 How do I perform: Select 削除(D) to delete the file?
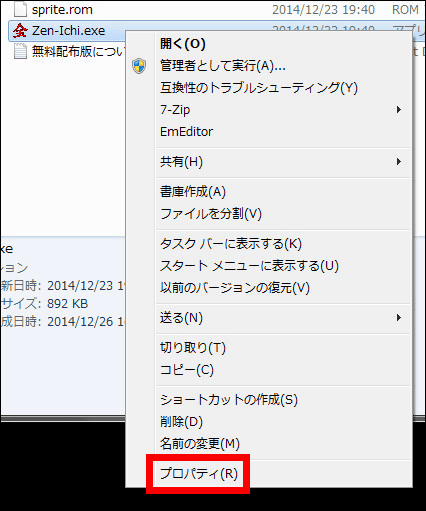181,422
